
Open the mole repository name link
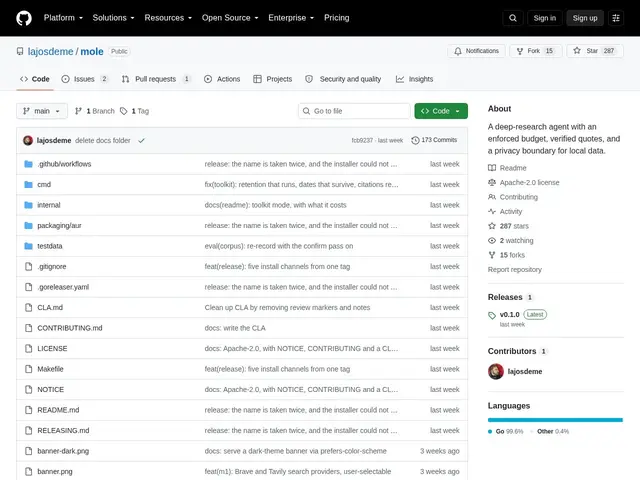(x=92, y=51)
